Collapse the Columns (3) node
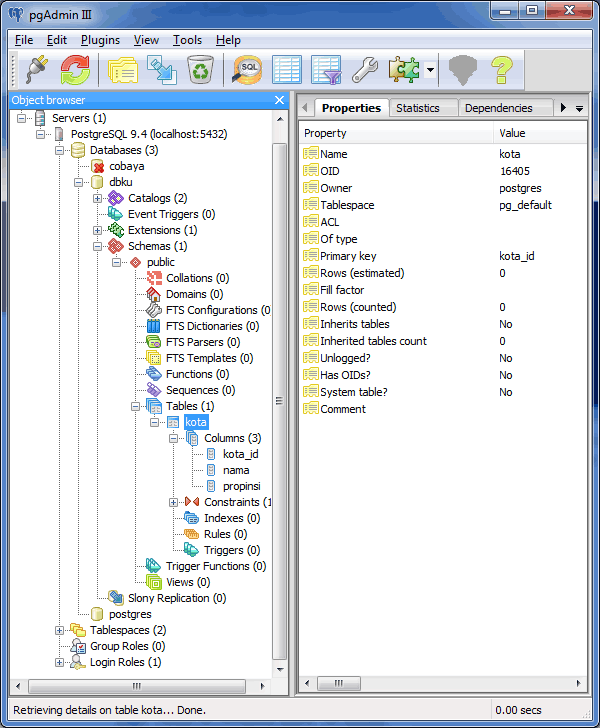This screenshot has width=600, height=728. coord(173,438)
